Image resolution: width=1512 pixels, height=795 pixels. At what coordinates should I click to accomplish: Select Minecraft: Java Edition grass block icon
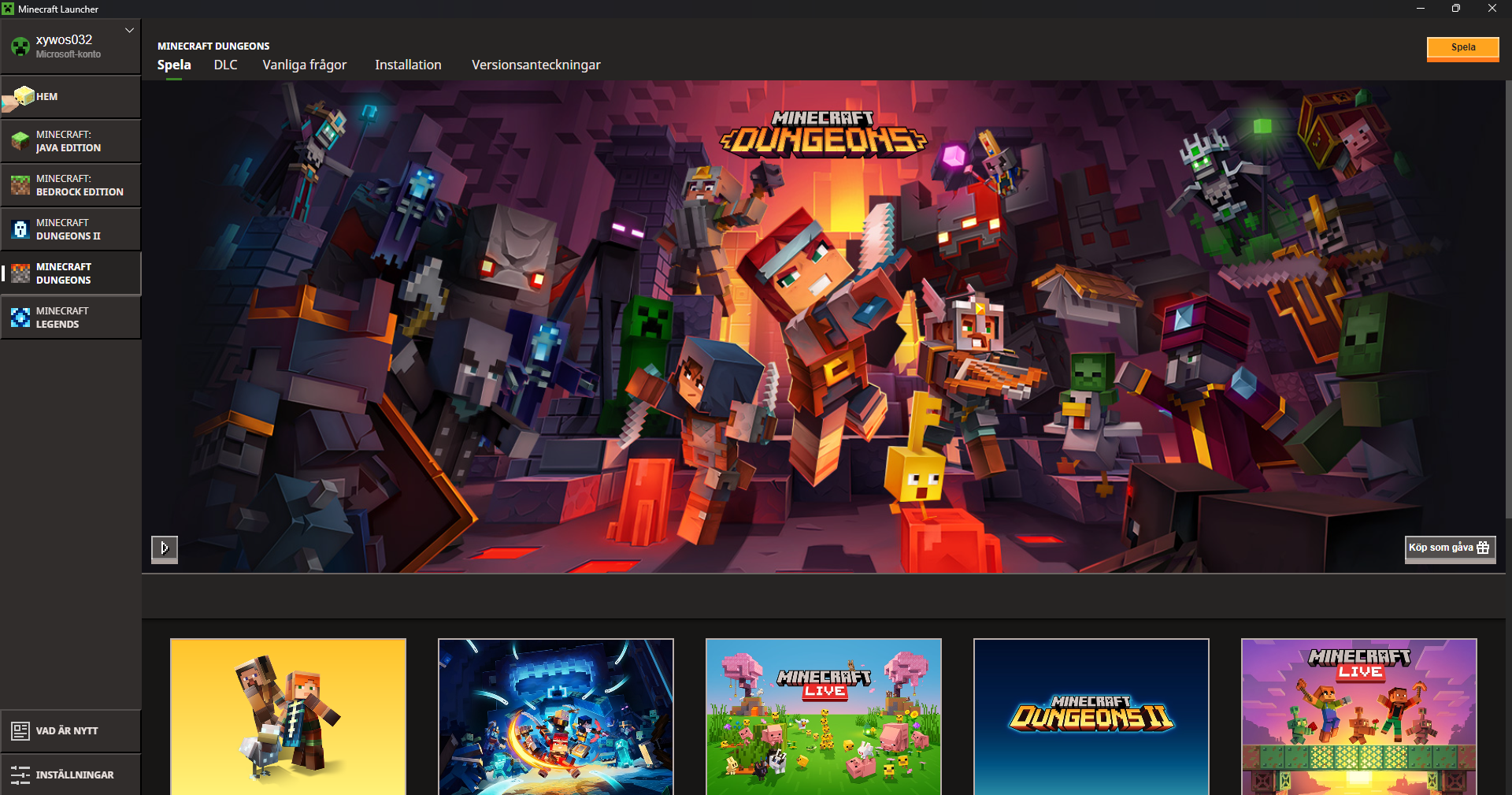pos(20,141)
